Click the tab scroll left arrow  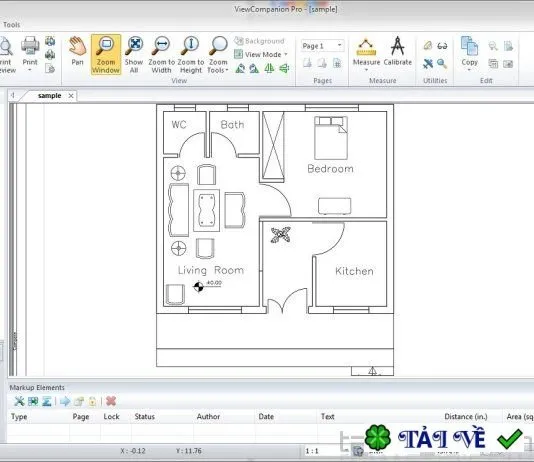coord(13,95)
